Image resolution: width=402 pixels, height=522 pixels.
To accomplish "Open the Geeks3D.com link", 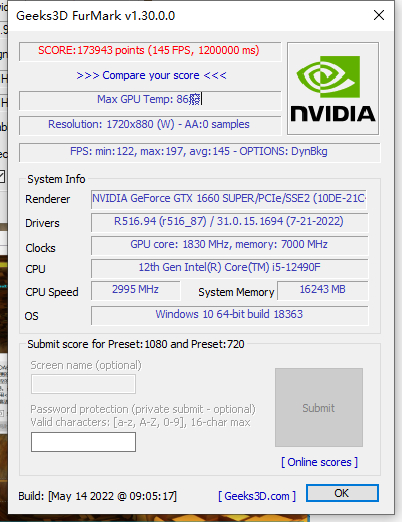I will (257, 496).
